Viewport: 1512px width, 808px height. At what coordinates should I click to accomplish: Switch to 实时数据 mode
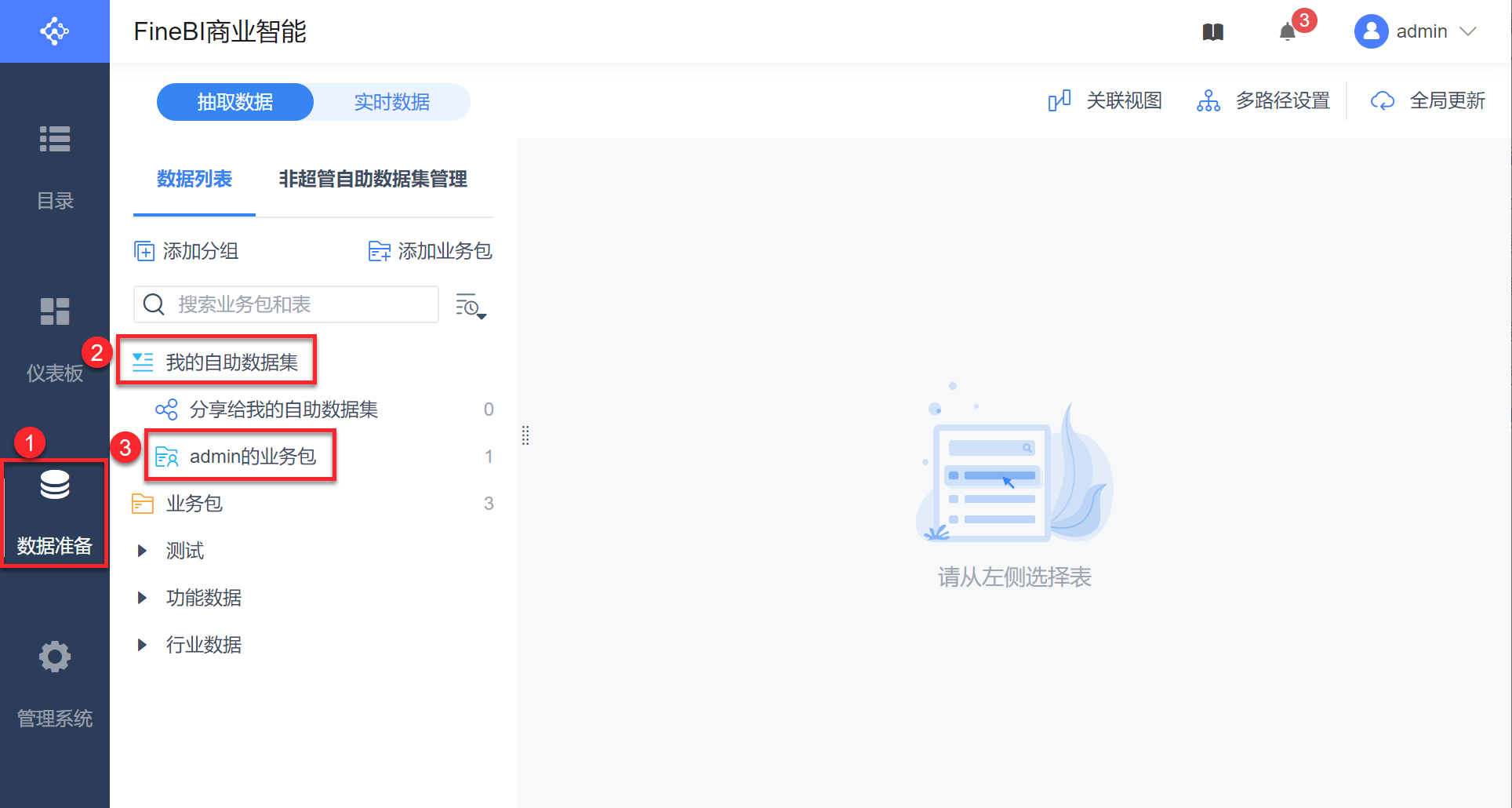tap(391, 102)
